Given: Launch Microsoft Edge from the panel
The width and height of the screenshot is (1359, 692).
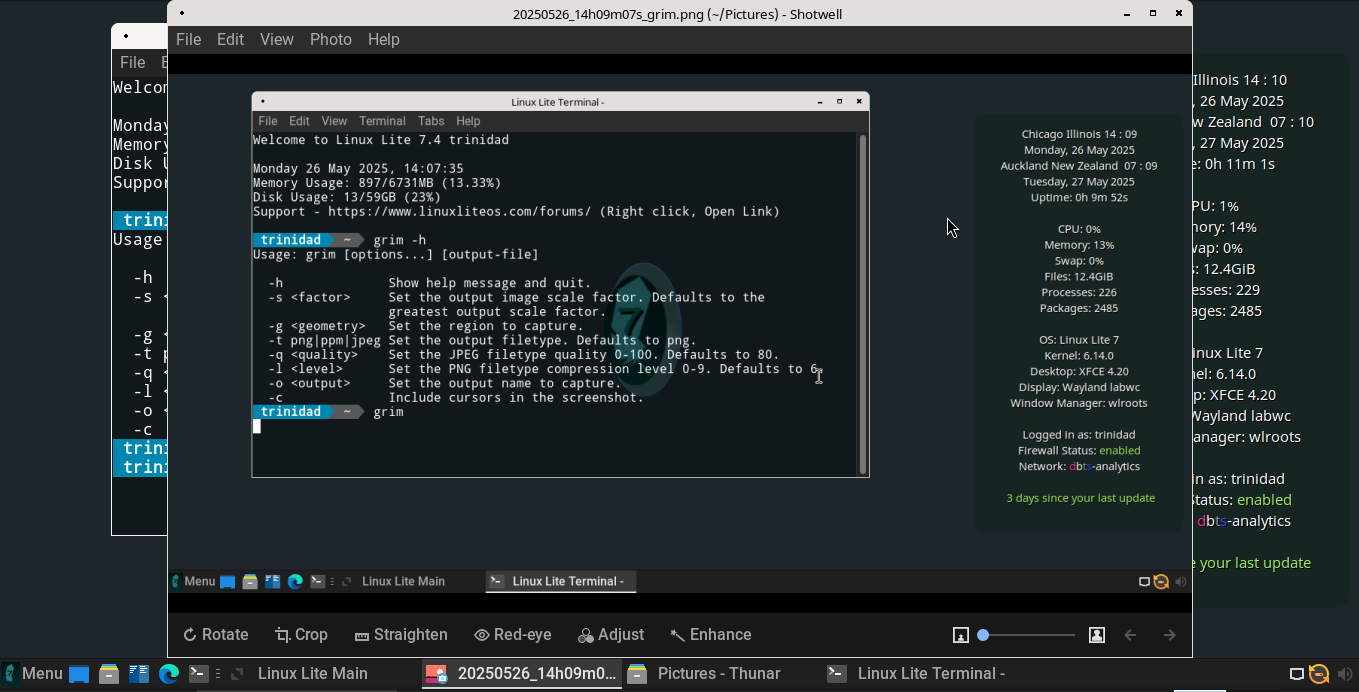Looking at the screenshot, I should pyautogui.click(x=169, y=674).
